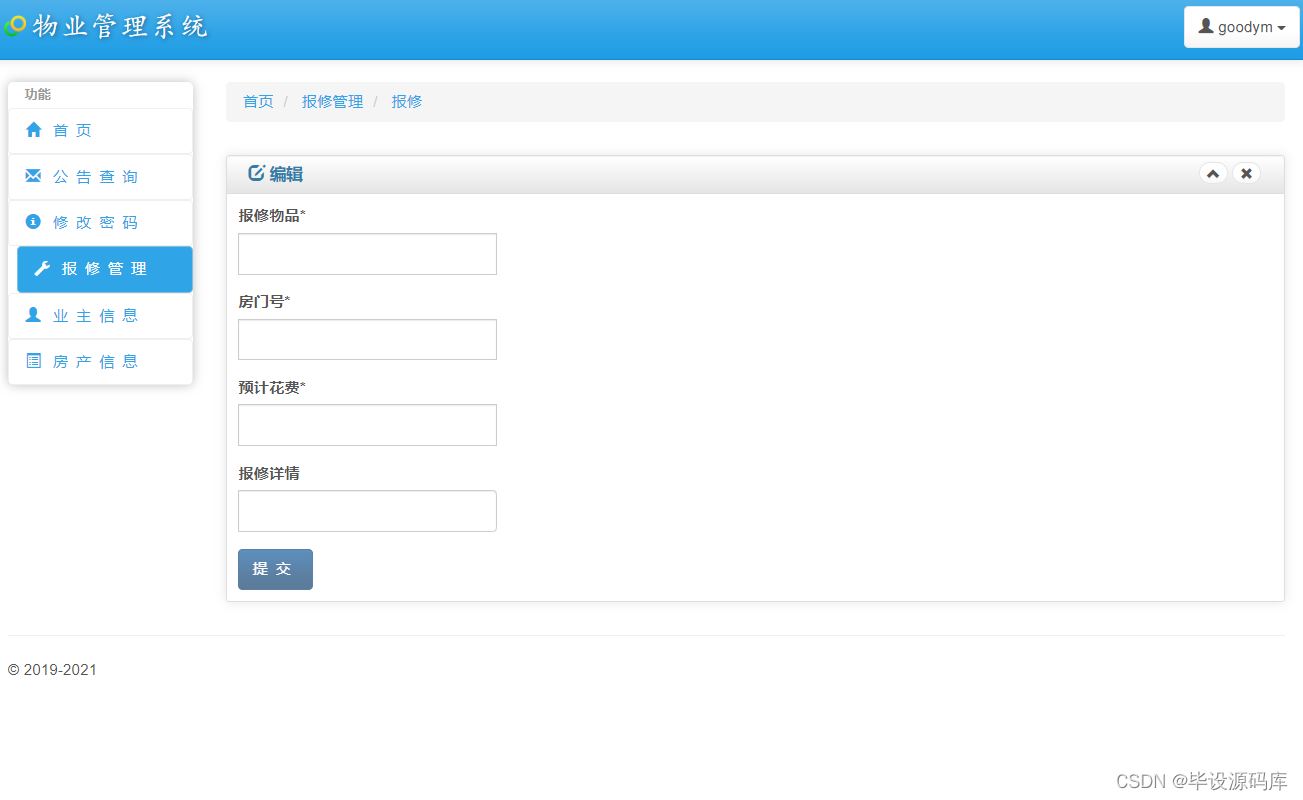Click the 物业管理系统 logo icon

click(x=15, y=26)
